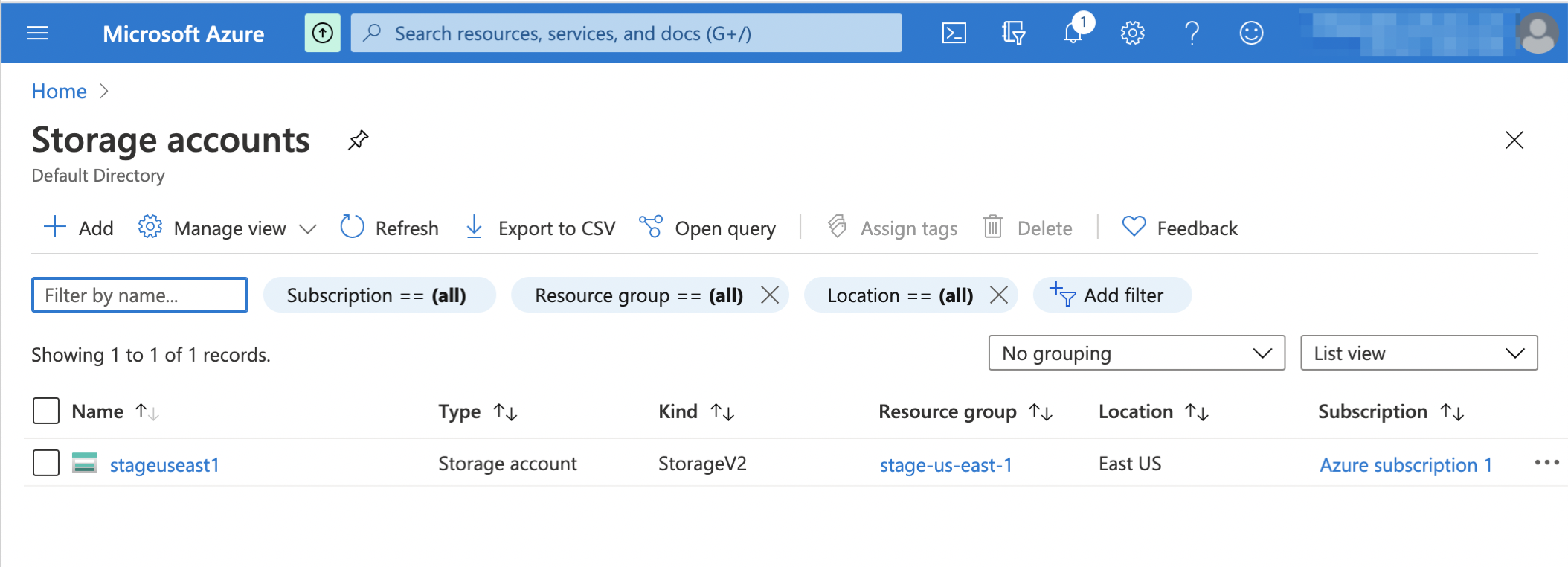Viewport: 1568px width, 567px height.
Task: Click the East US location cell
Action: click(1130, 464)
